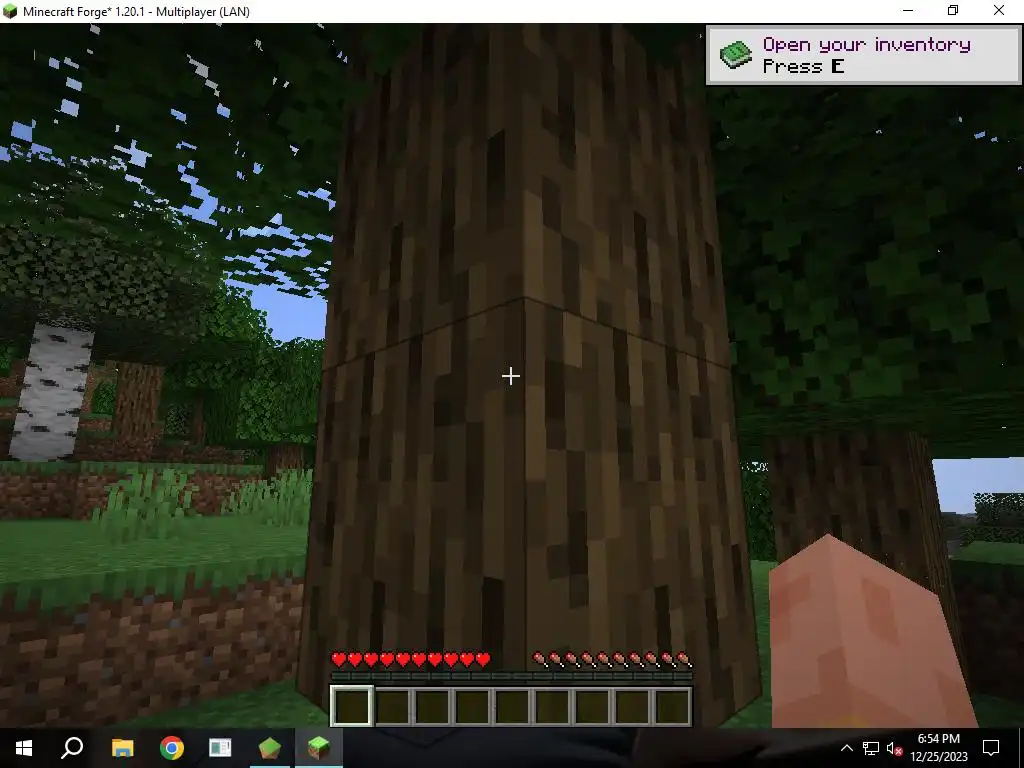The width and height of the screenshot is (1024, 768).
Task: Close the Minecraft Forge window
Action: (x=999, y=10)
